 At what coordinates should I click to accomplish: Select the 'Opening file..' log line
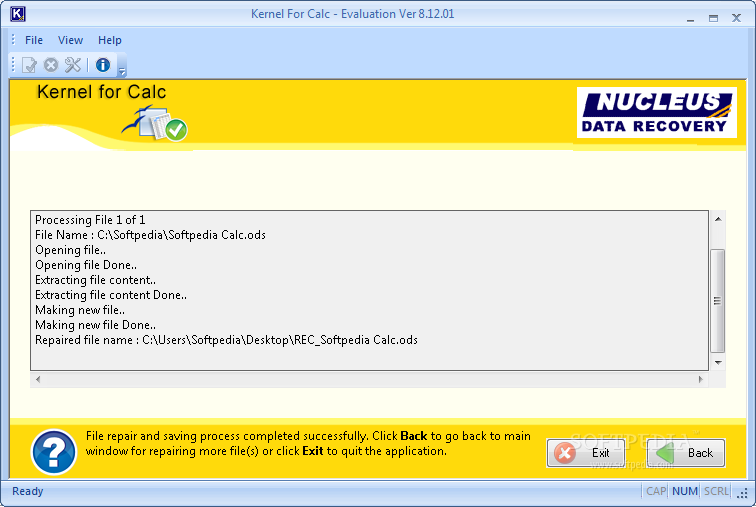70,250
